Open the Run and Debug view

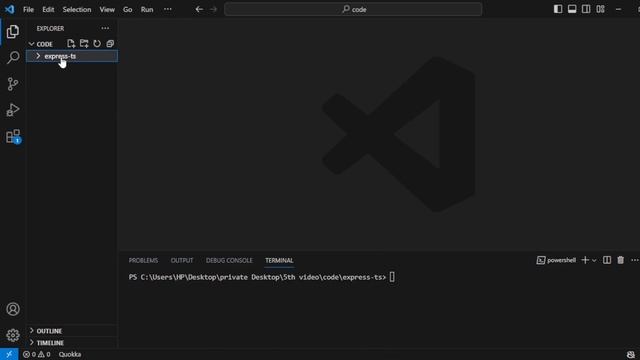click(13, 110)
